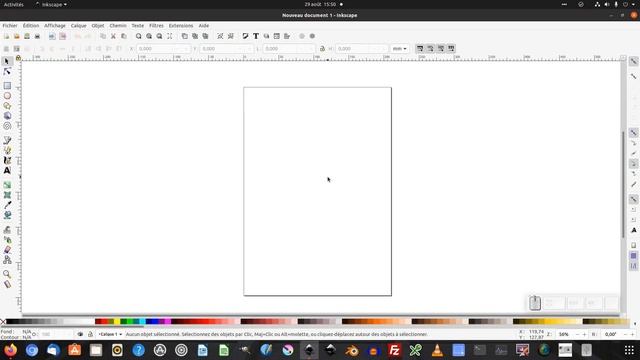Open the Édition menu

pyautogui.click(x=31, y=25)
